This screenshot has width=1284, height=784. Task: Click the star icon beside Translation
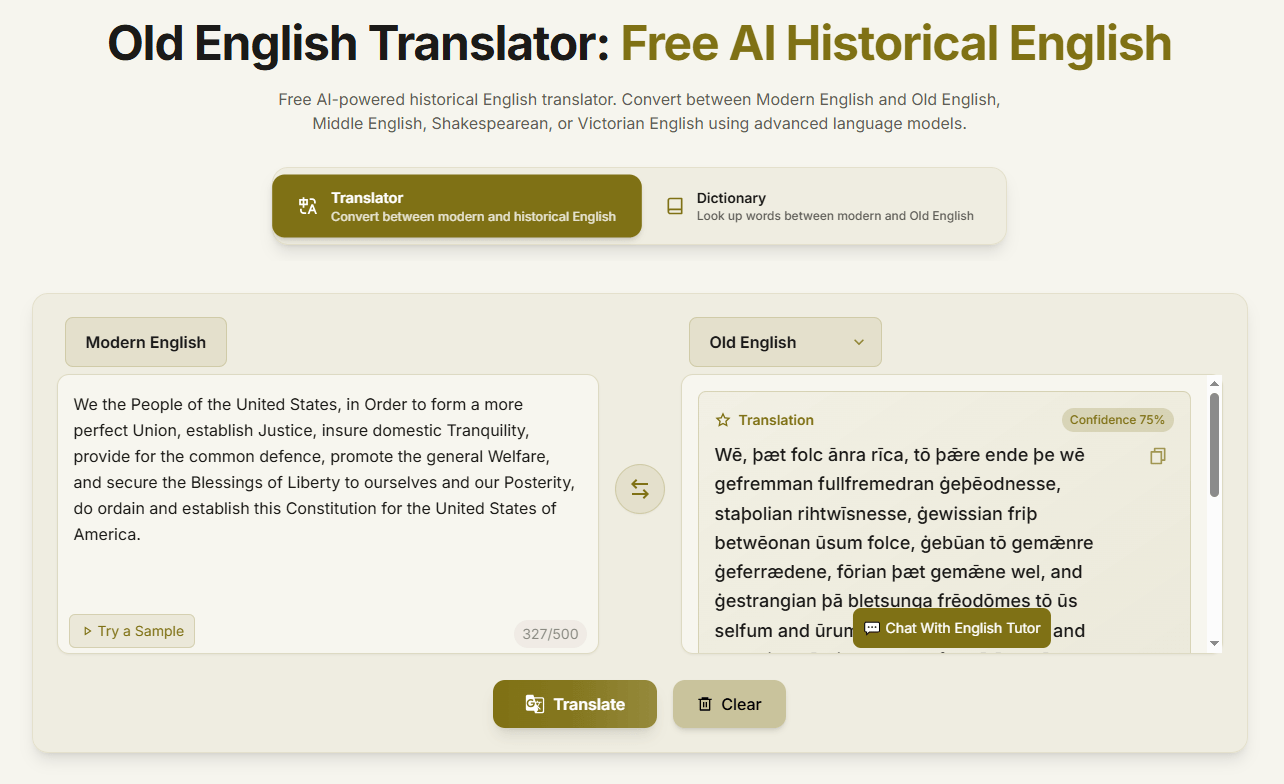coord(723,420)
